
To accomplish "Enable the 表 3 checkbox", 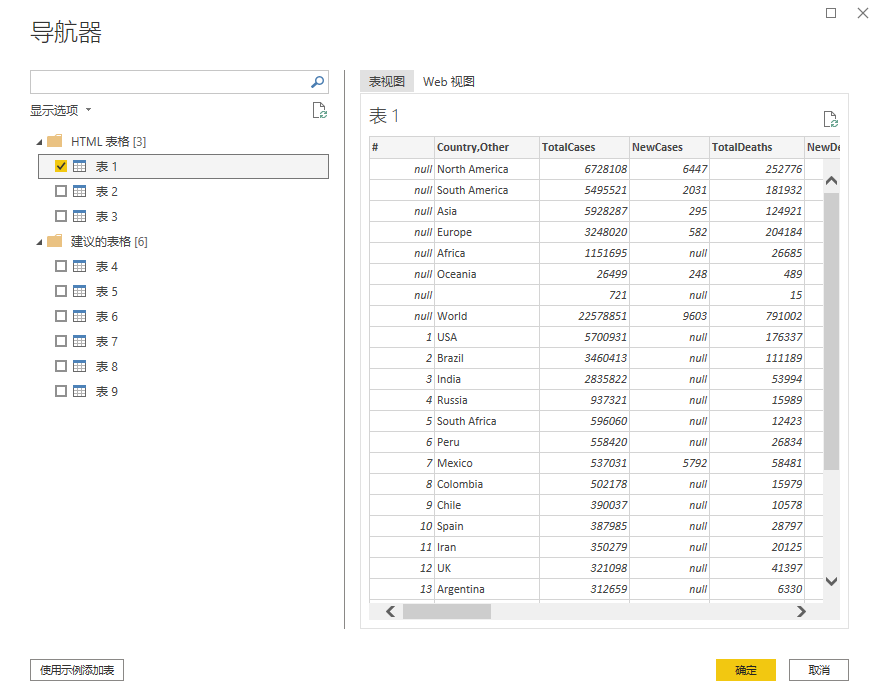I will pos(61,217).
